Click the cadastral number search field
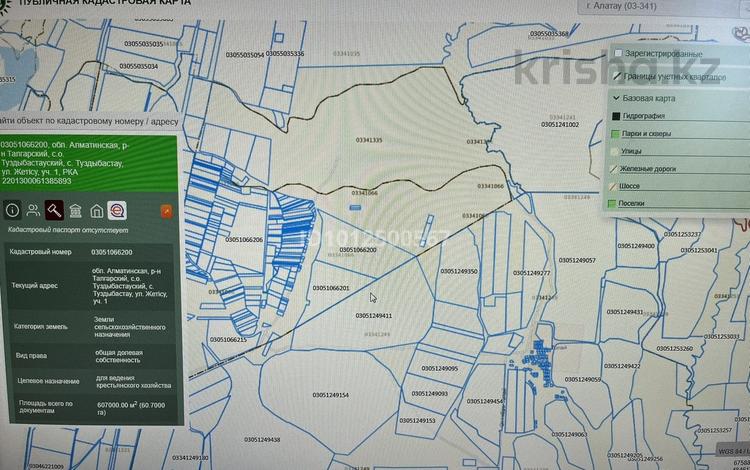The width and height of the screenshot is (750, 470). click(90, 121)
